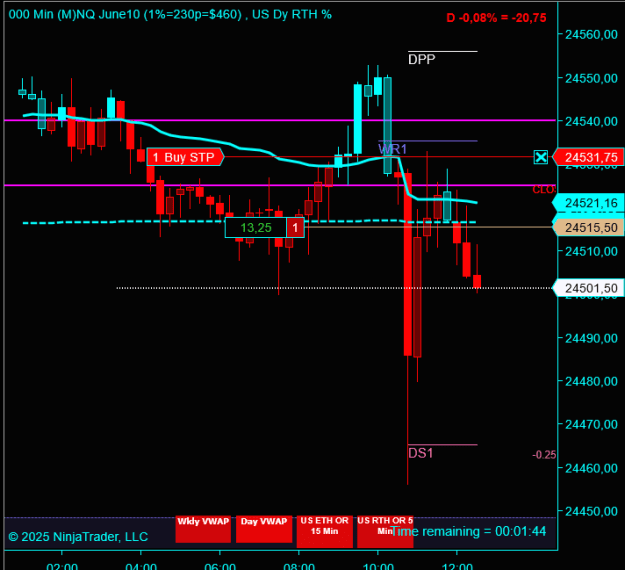This screenshot has width=625, height=570.
Task: Toggle the US RTH OR 5 Min button
Action: pyautogui.click(x=385, y=531)
